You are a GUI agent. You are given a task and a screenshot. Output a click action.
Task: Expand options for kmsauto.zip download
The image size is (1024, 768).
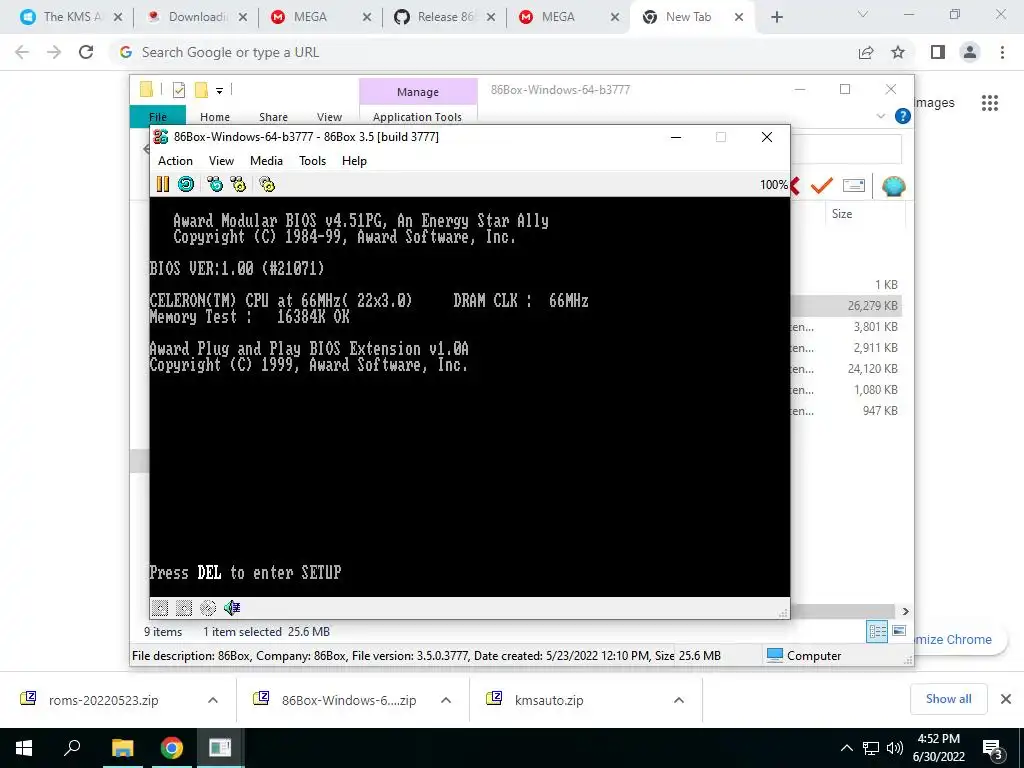679,700
